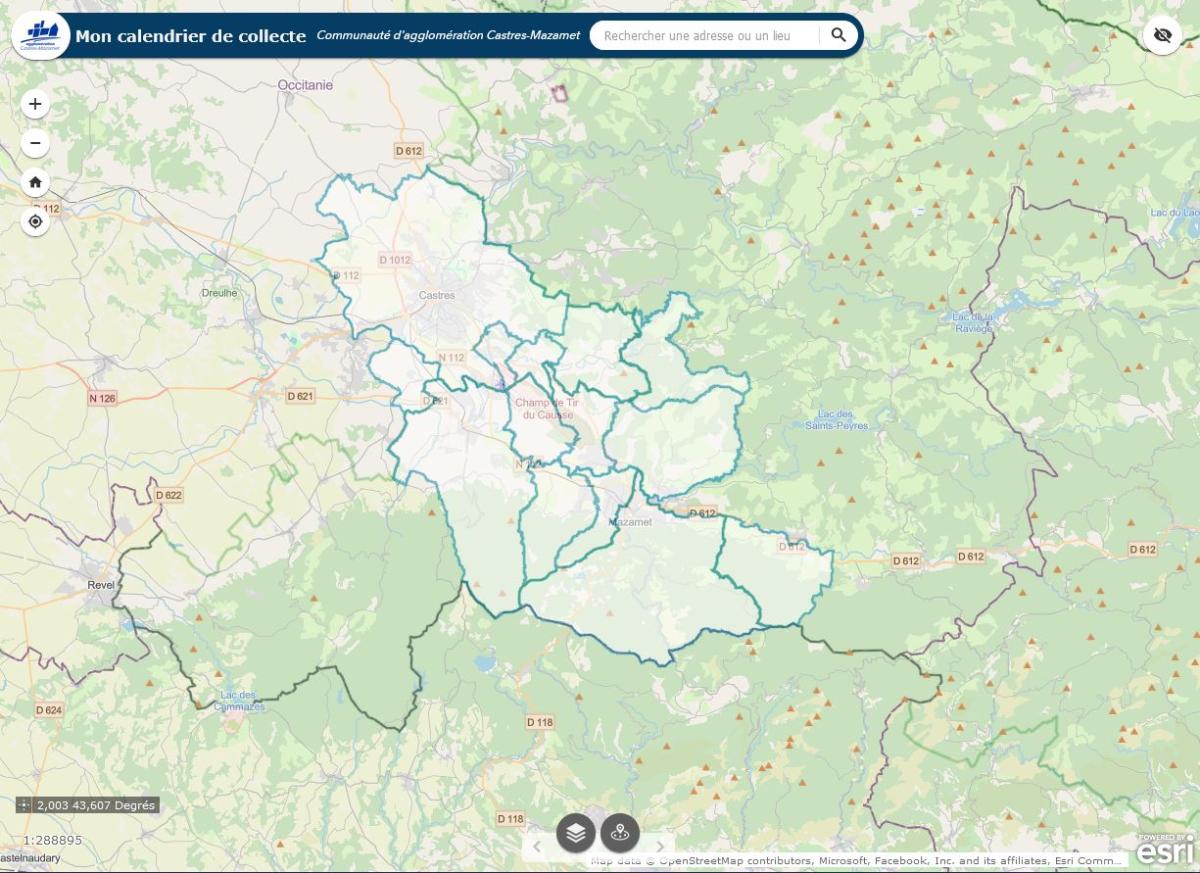This screenshot has width=1200, height=873.
Task: Locate my position on the map
Action: 35,221
